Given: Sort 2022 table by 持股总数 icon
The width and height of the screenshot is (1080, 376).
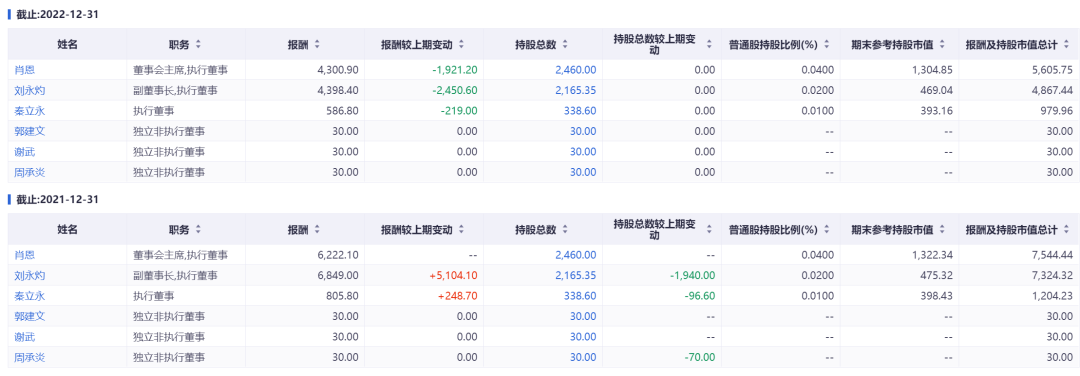Looking at the screenshot, I should point(565,44).
